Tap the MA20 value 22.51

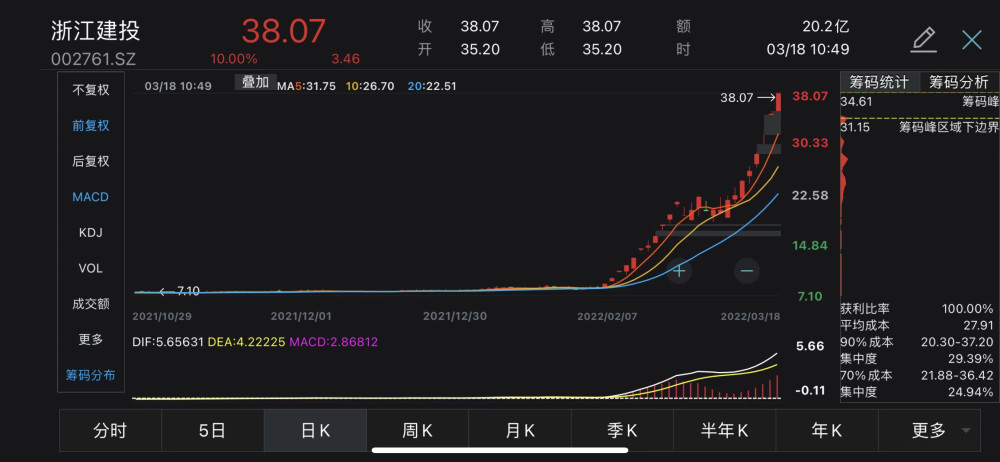click(432, 86)
